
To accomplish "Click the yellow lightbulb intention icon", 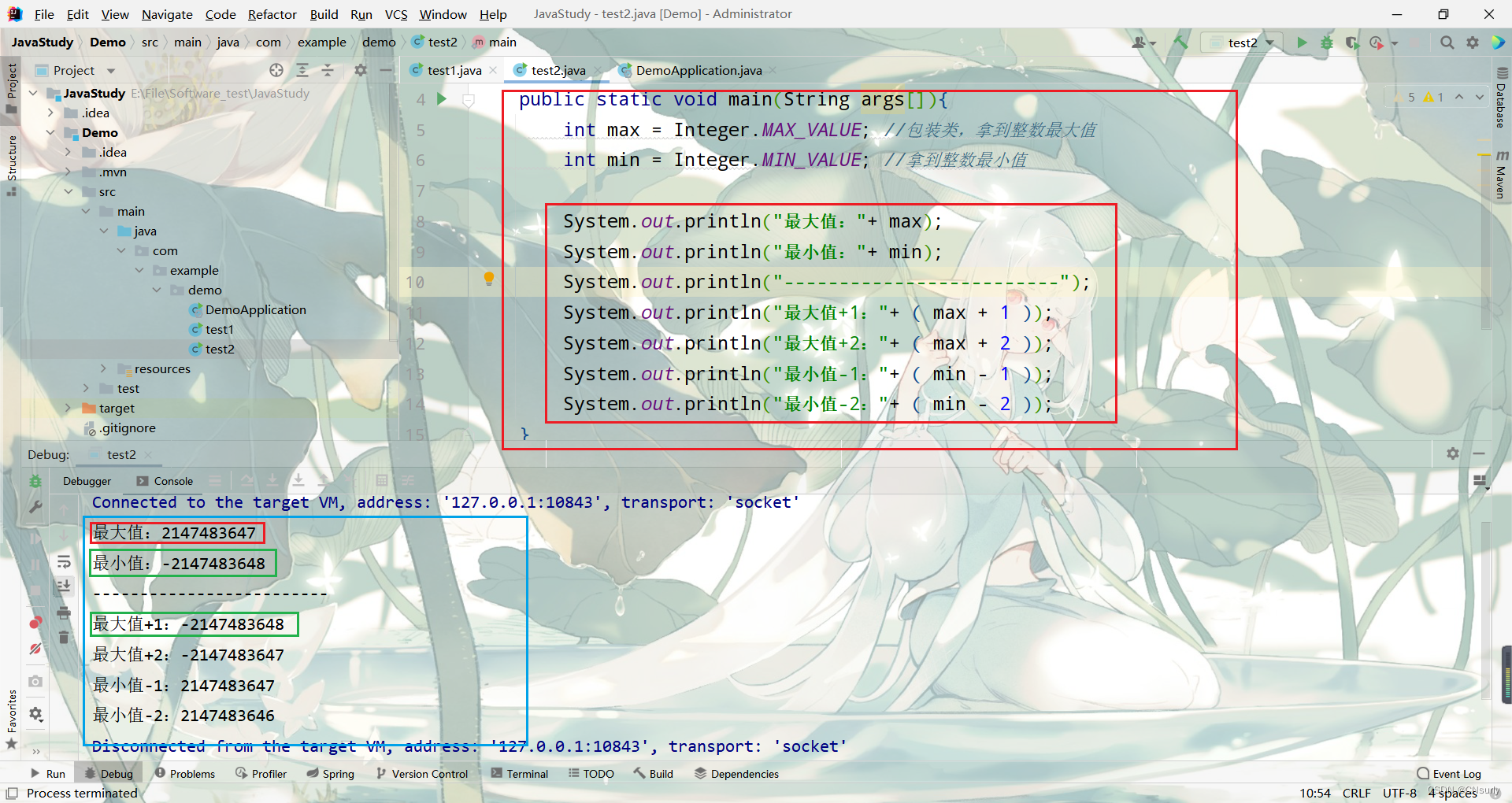I will coord(489,279).
